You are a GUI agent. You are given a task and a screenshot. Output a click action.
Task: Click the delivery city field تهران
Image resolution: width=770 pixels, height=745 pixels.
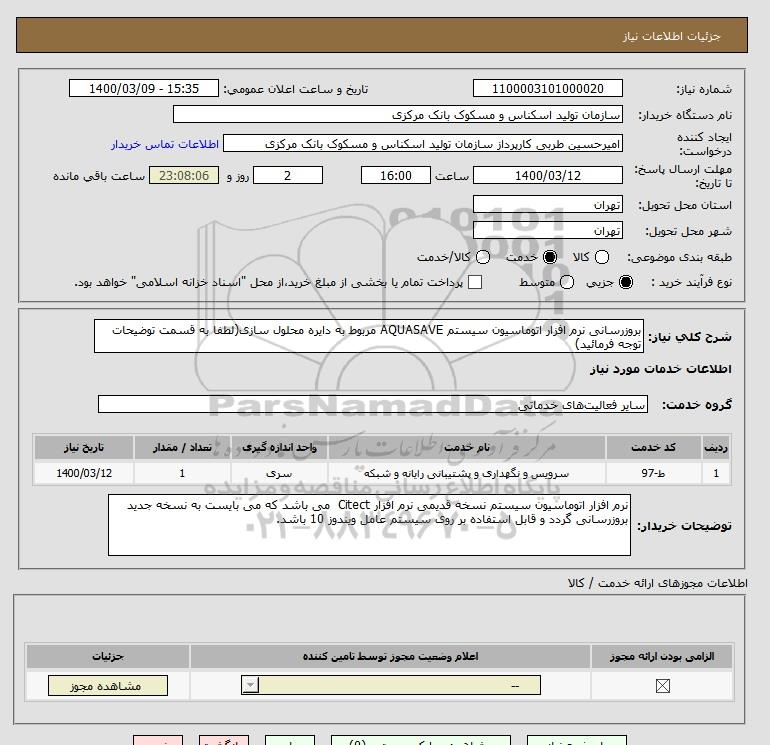tap(548, 230)
